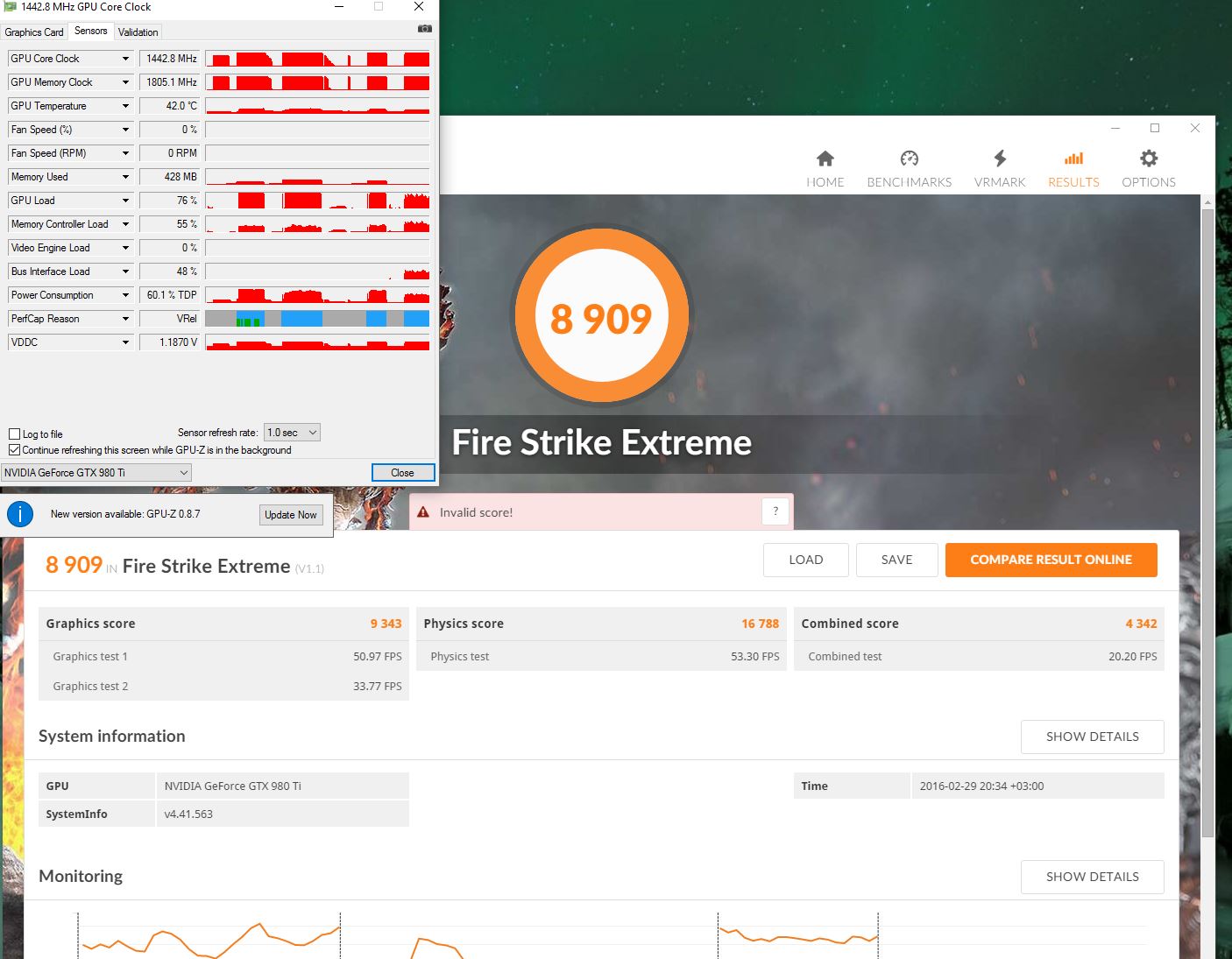Minimize the 3DMark window
Image resolution: width=1232 pixels, height=959 pixels.
(1115, 128)
